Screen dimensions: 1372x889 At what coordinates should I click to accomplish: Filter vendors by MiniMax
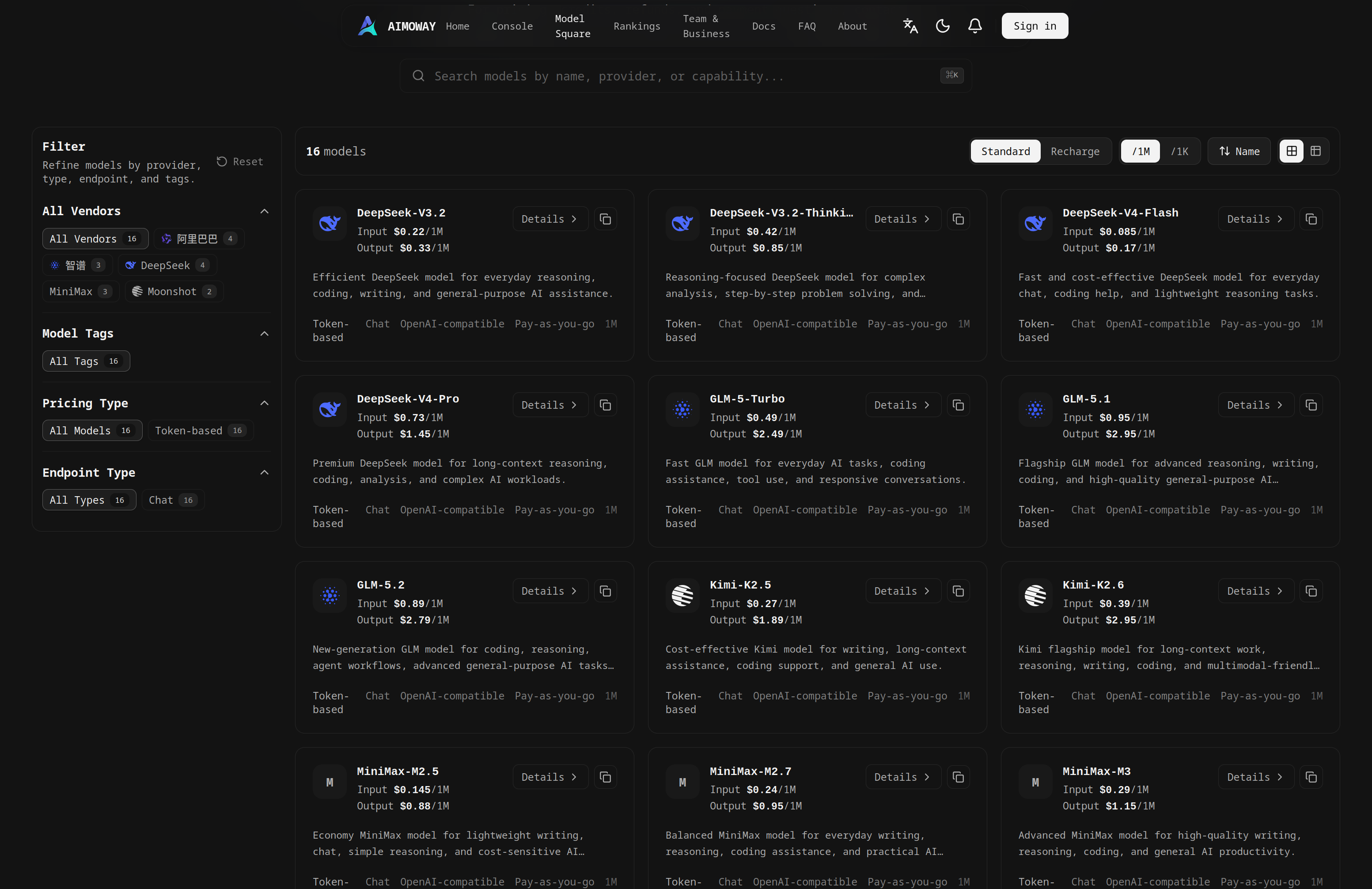click(x=81, y=292)
